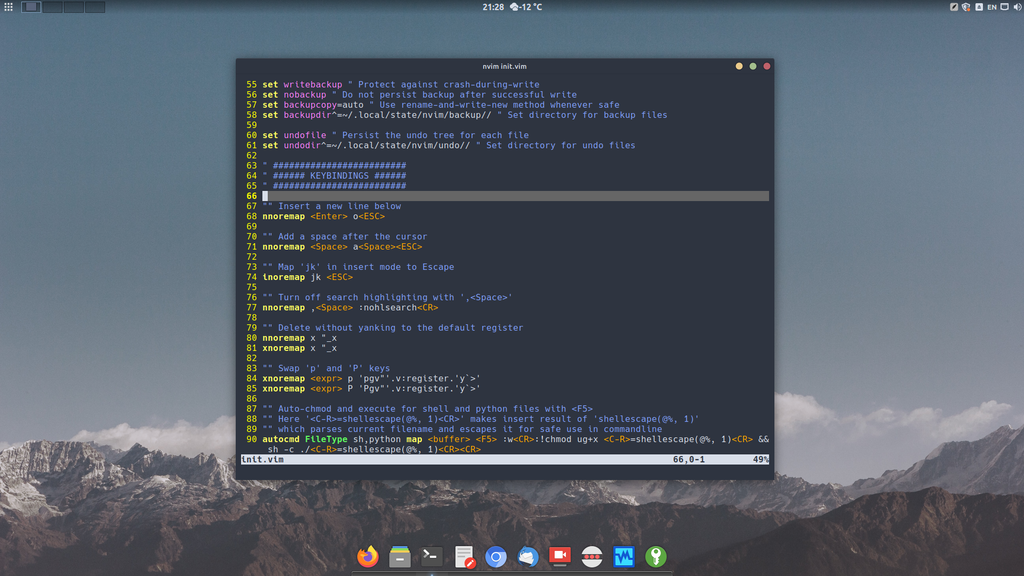Click the shield tray icon with orange dot
Image resolution: width=1024 pixels, height=576 pixels.
click(966, 7)
